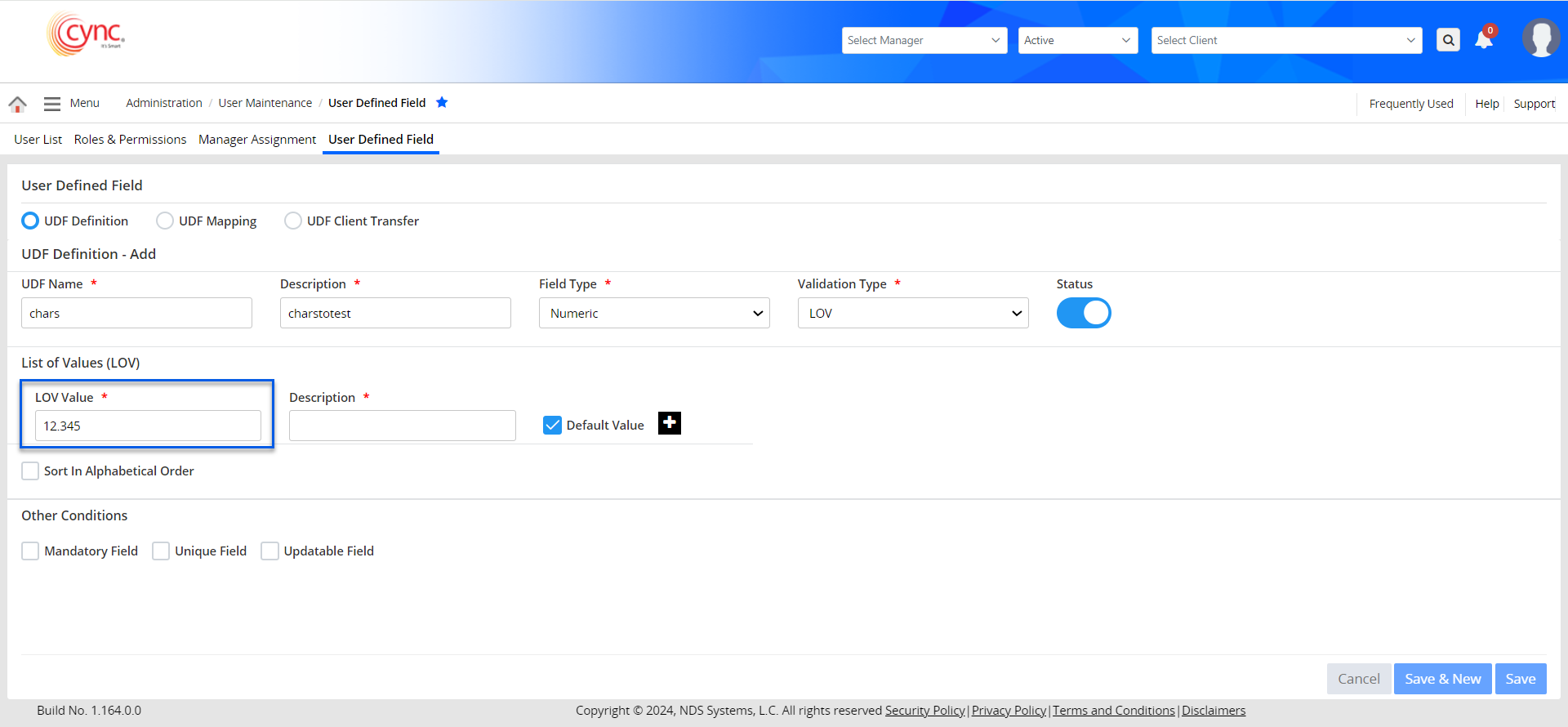Open the user profile avatar

[1540, 38]
